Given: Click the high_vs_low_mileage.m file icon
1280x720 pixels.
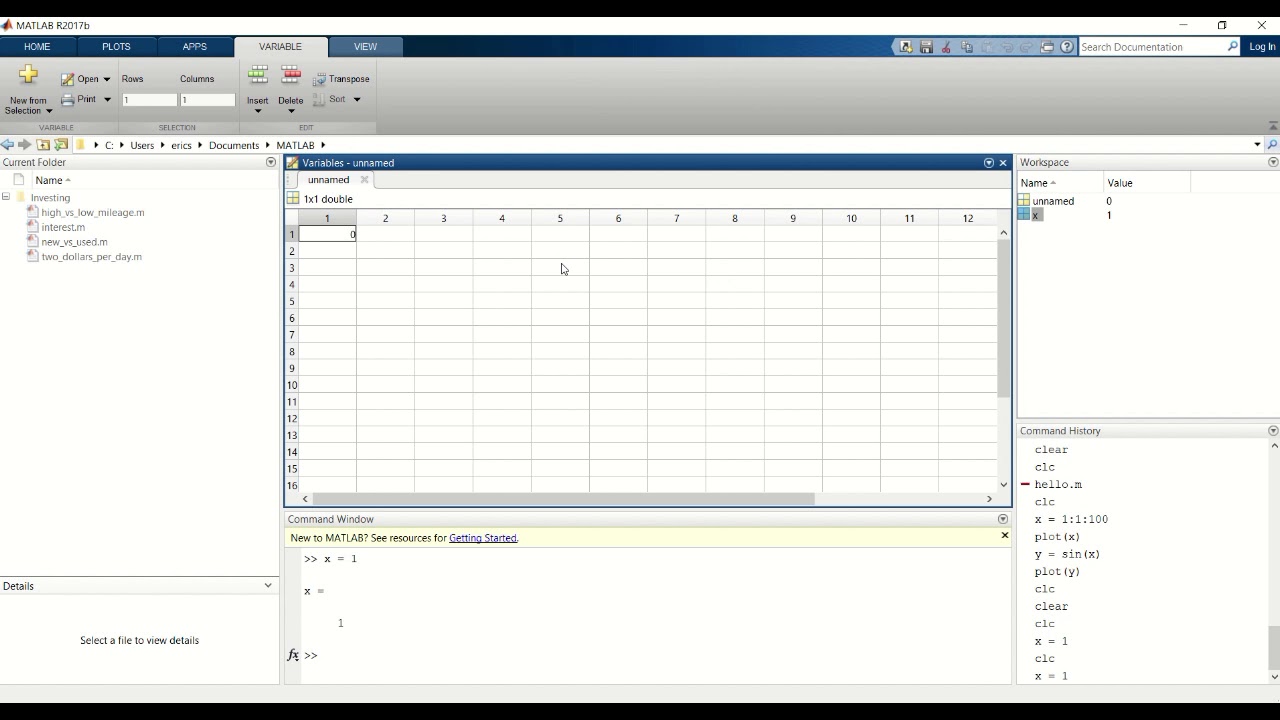Looking at the screenshot, I should click(x=33, y=212).
